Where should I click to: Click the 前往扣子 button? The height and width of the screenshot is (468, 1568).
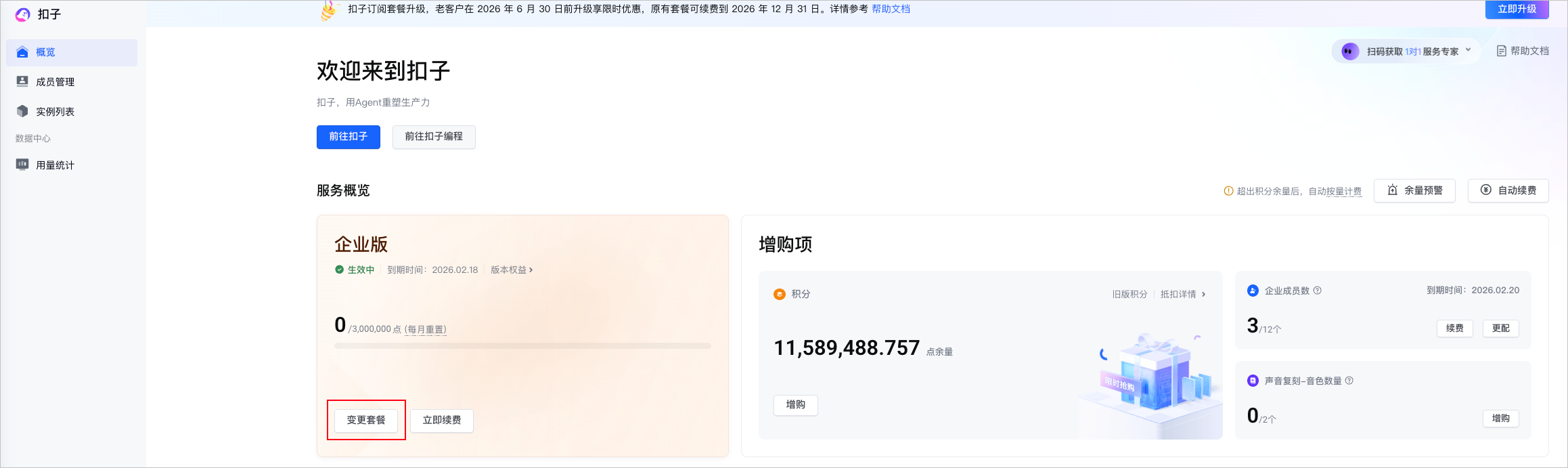click(x=349, y=137)
